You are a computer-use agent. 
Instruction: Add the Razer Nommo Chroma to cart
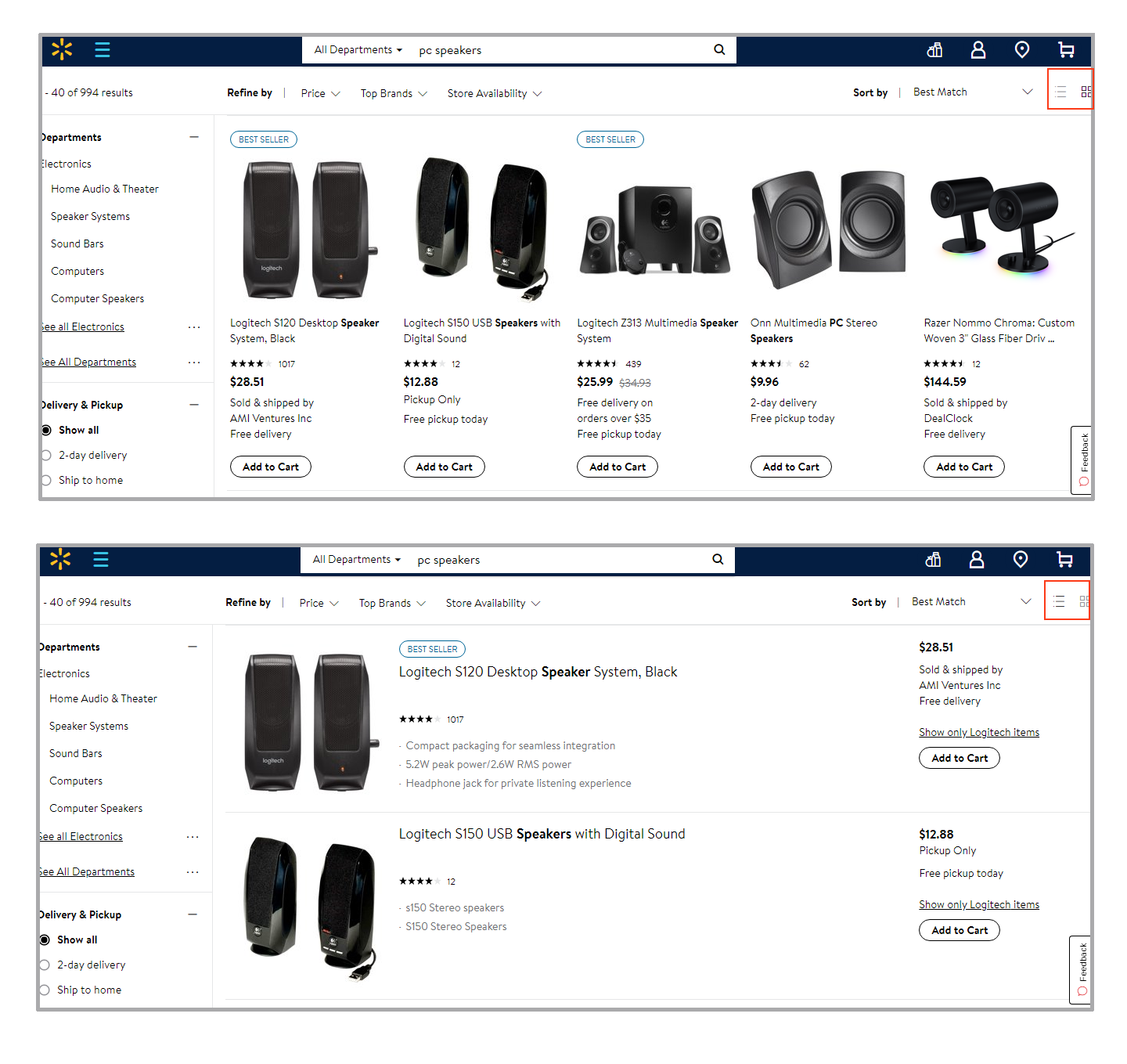964,467
